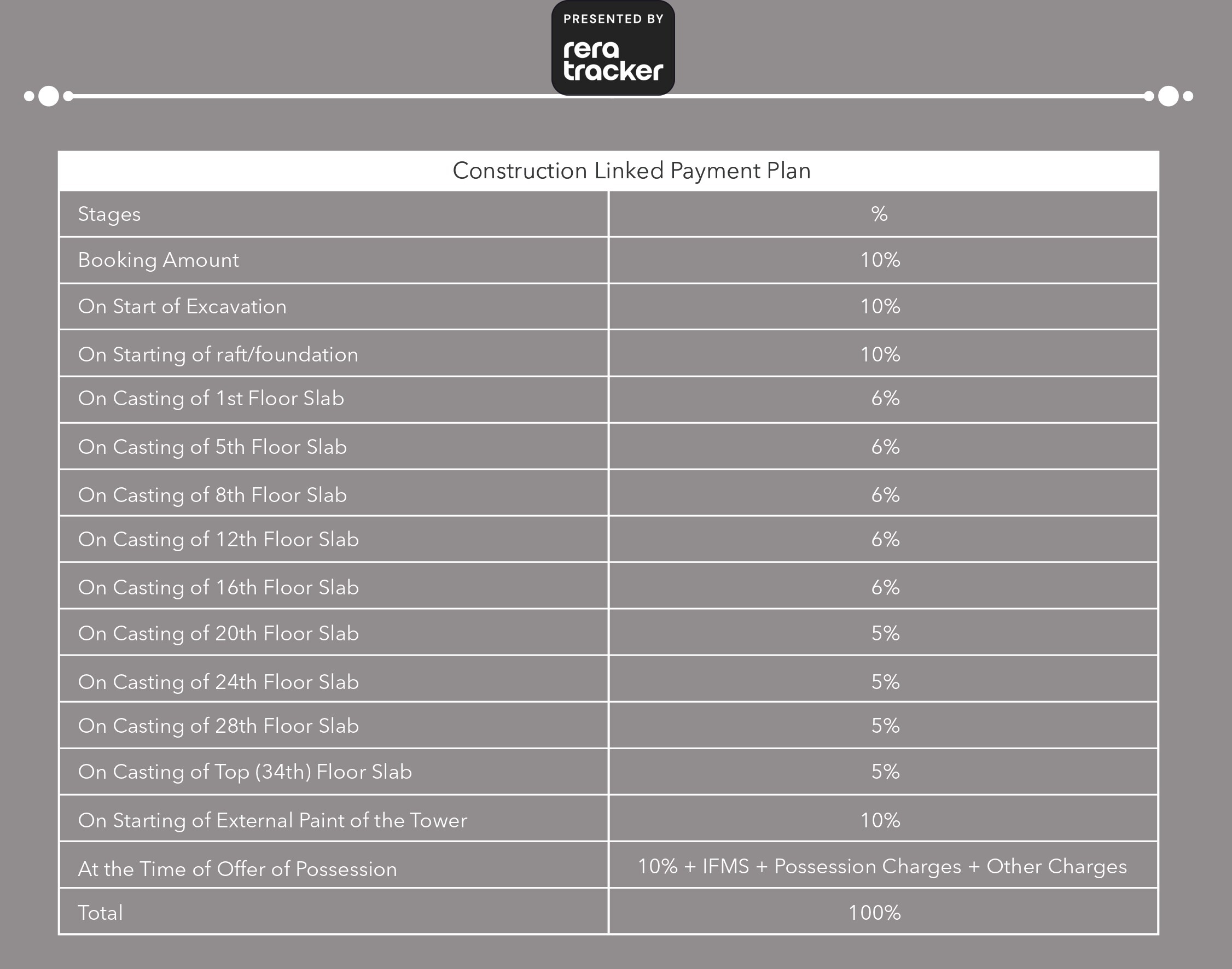This screenshot has width=1232, height=969.
Task: Click the On Start of Excavation row
Action: click(x=182, y=306)
